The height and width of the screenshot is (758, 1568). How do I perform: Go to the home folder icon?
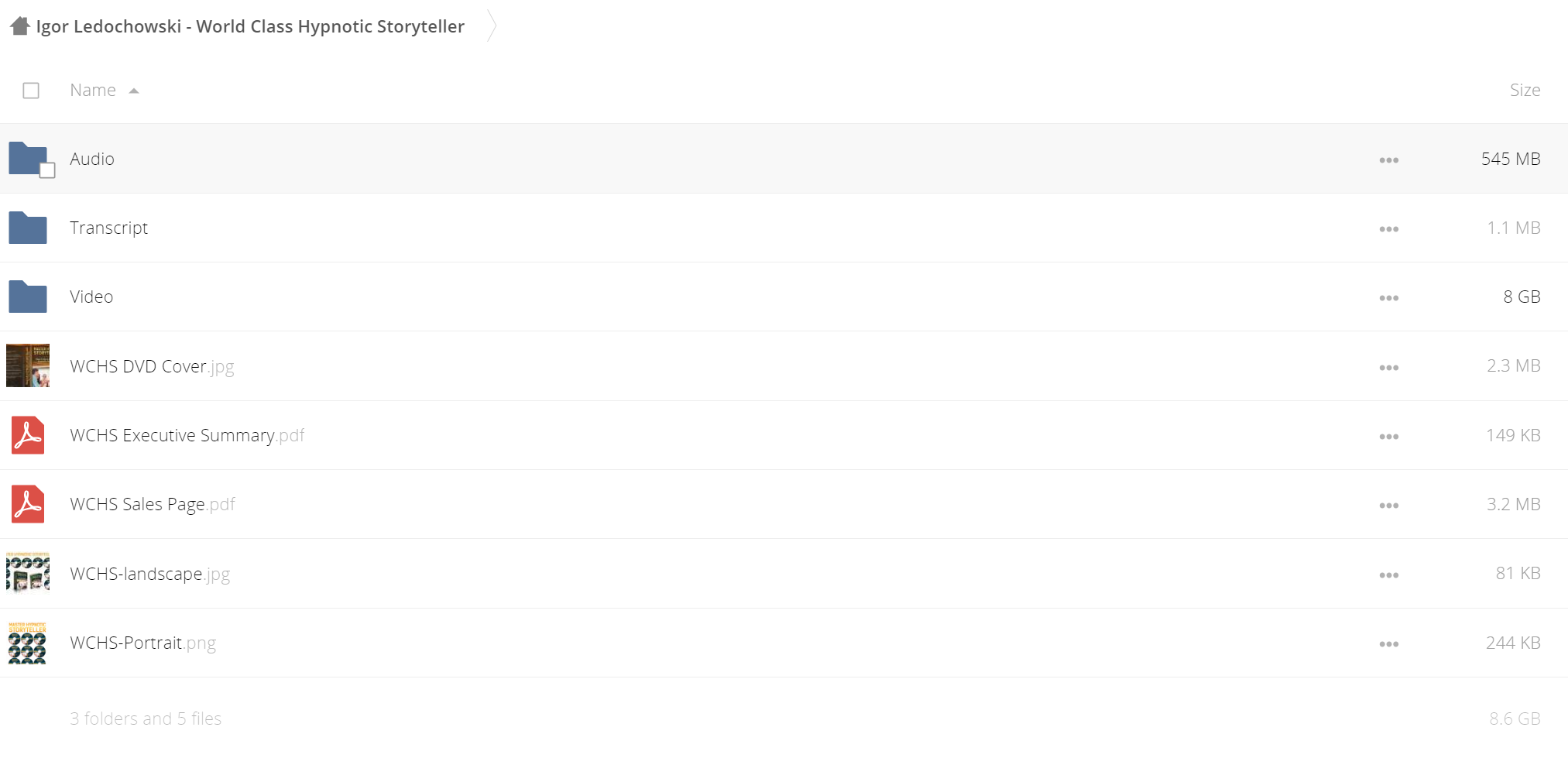pyautogui.click(x=20, y=26)
